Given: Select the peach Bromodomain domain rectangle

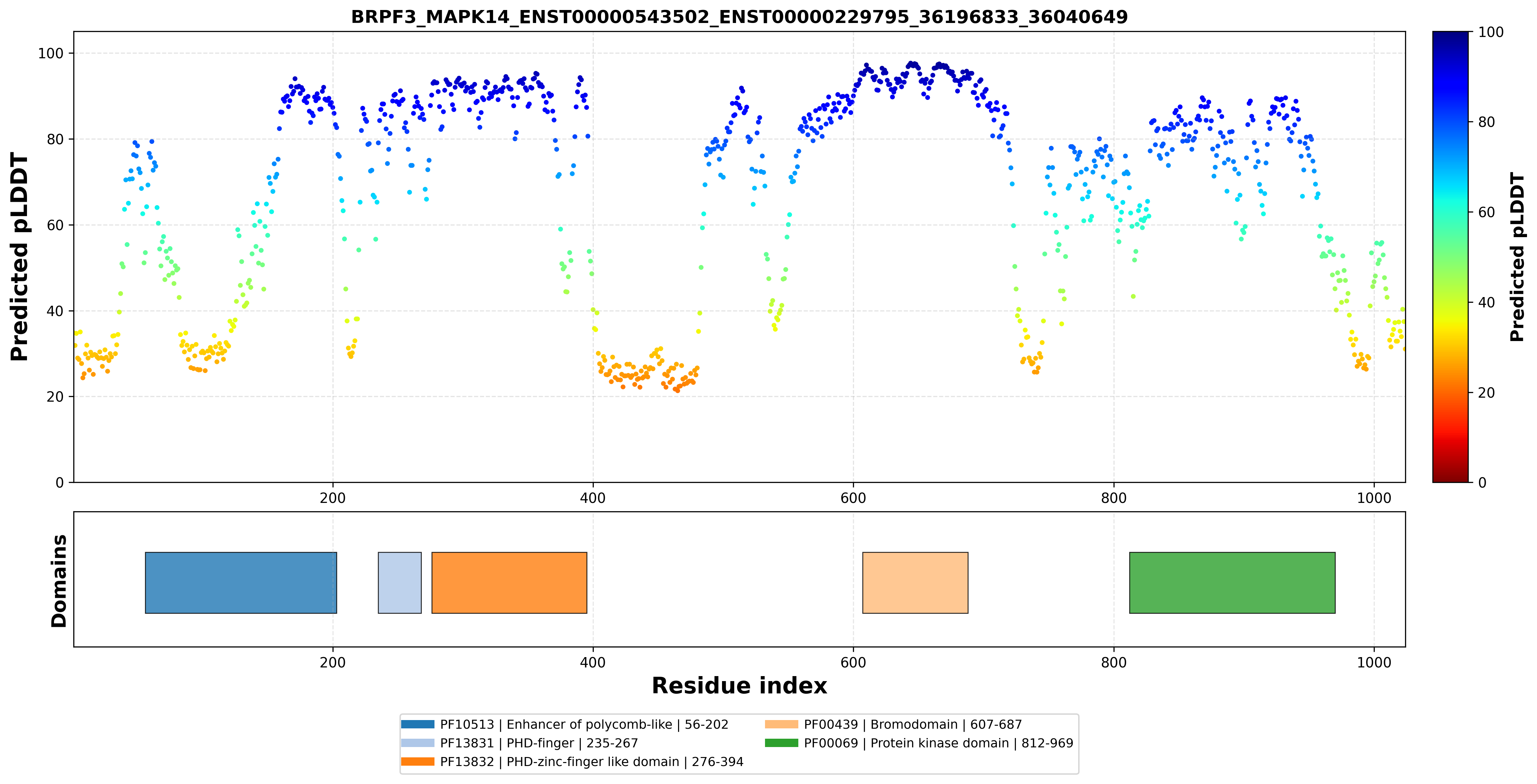Looking at the screenshot, I should (915, 583).
